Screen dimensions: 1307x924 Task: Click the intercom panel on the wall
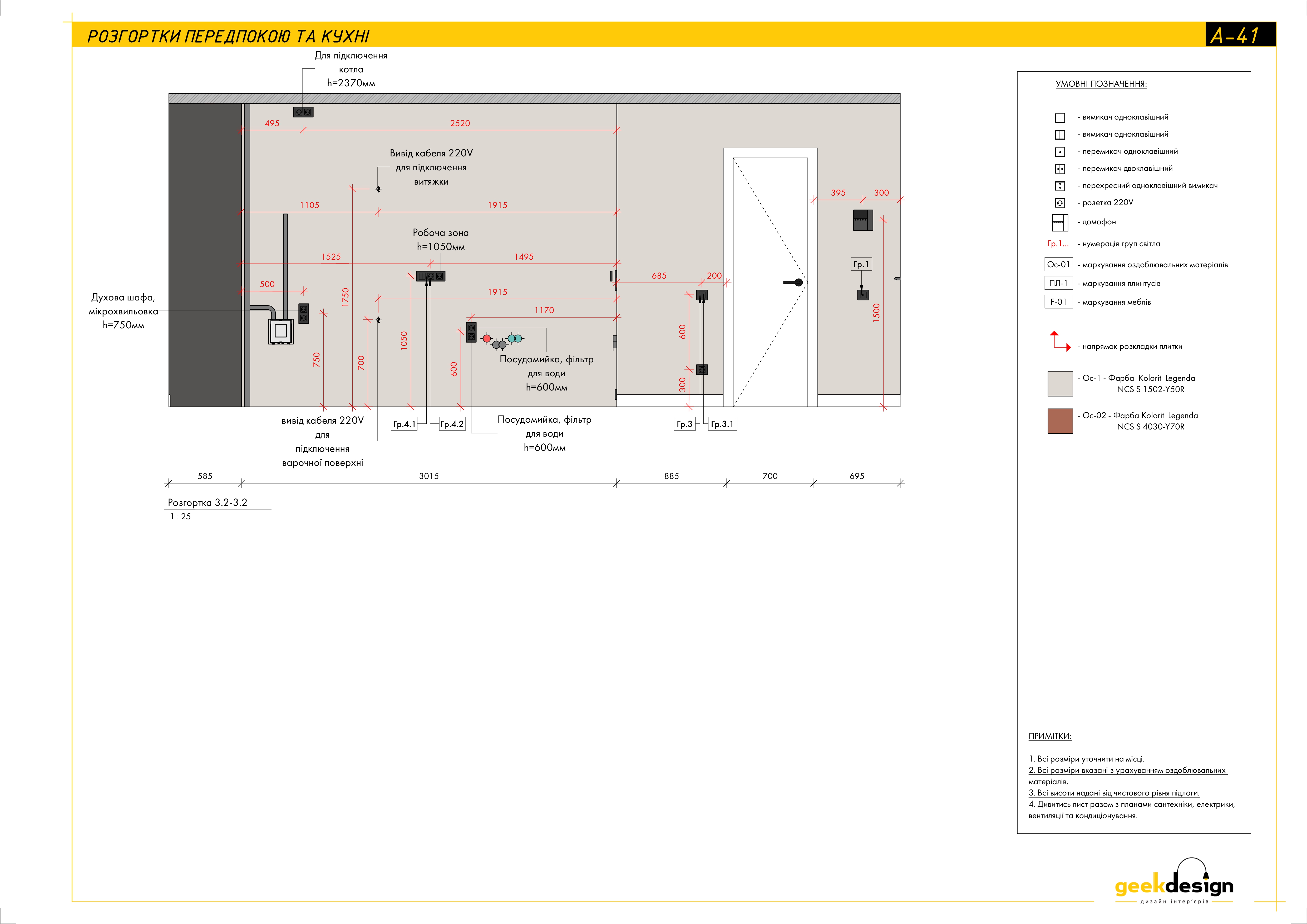(x=862, y=220)
